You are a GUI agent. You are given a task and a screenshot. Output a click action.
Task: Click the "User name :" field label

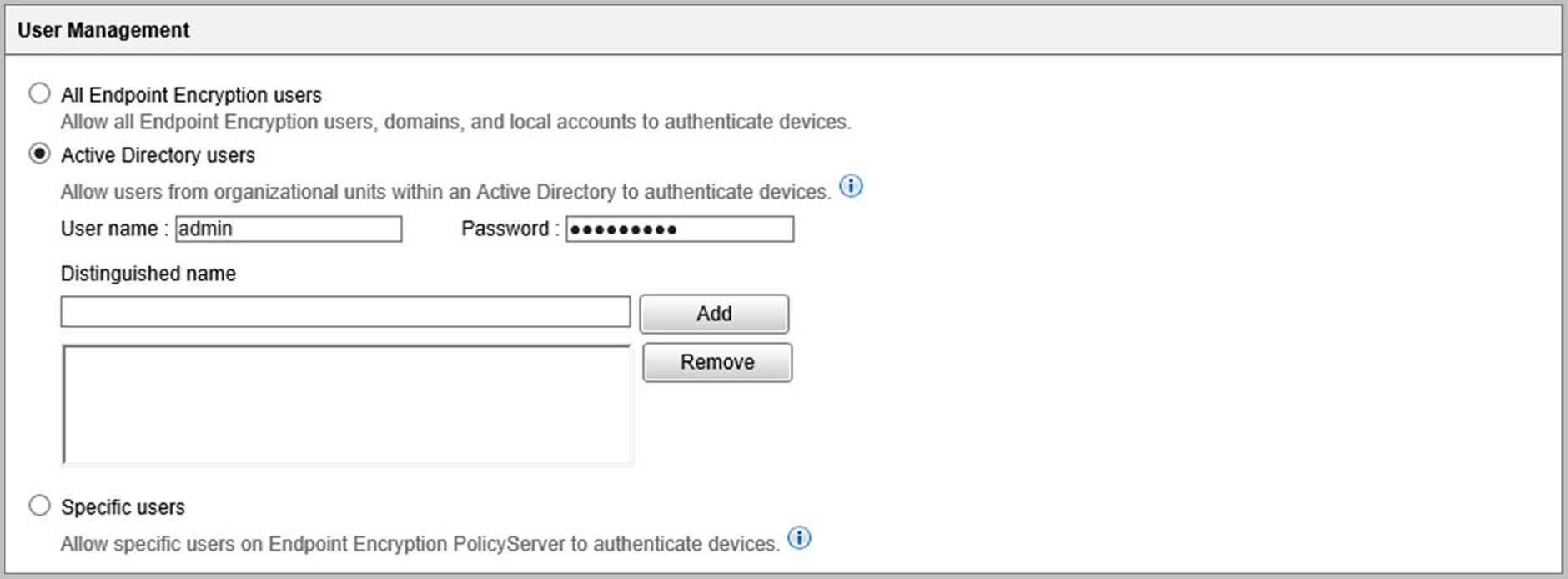[x=114, y=229]
